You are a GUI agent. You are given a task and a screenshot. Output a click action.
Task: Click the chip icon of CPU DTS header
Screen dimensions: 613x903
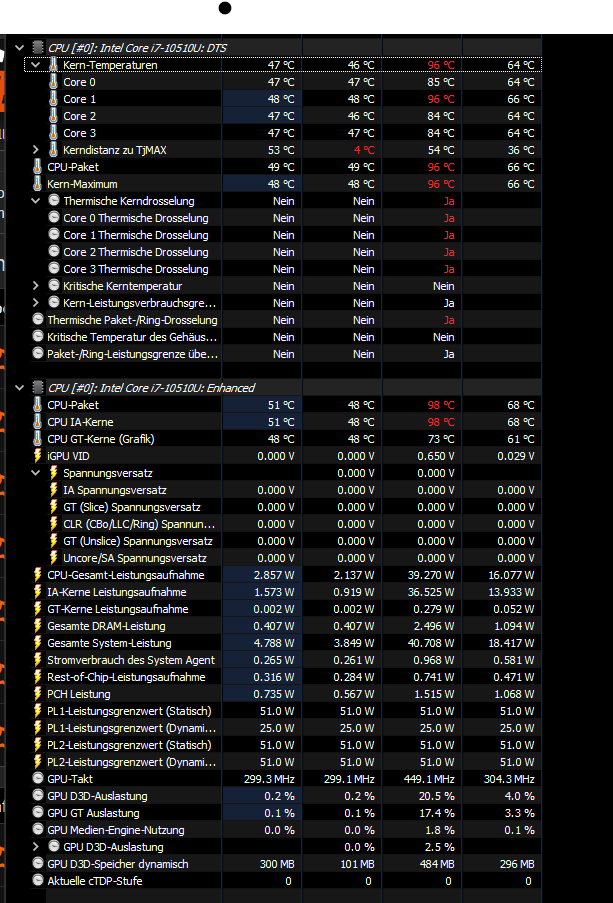pyautogui.click(x=37, y=48)
